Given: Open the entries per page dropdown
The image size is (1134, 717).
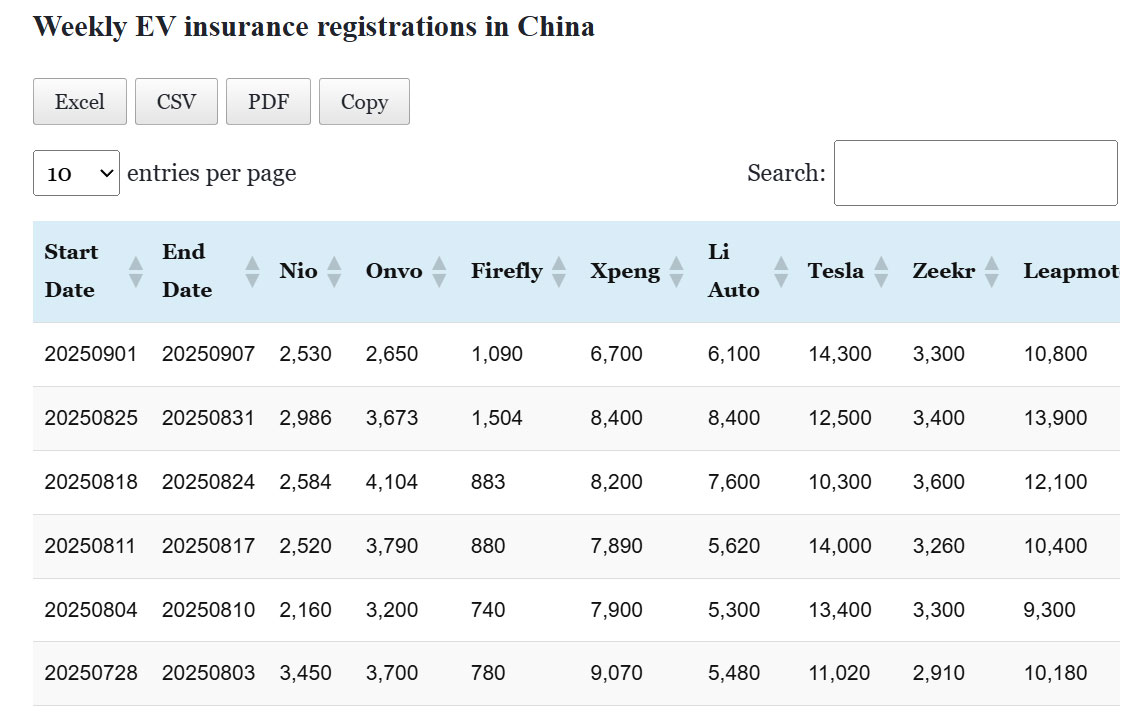Looking at the screenshot, I should click(76, 173).
